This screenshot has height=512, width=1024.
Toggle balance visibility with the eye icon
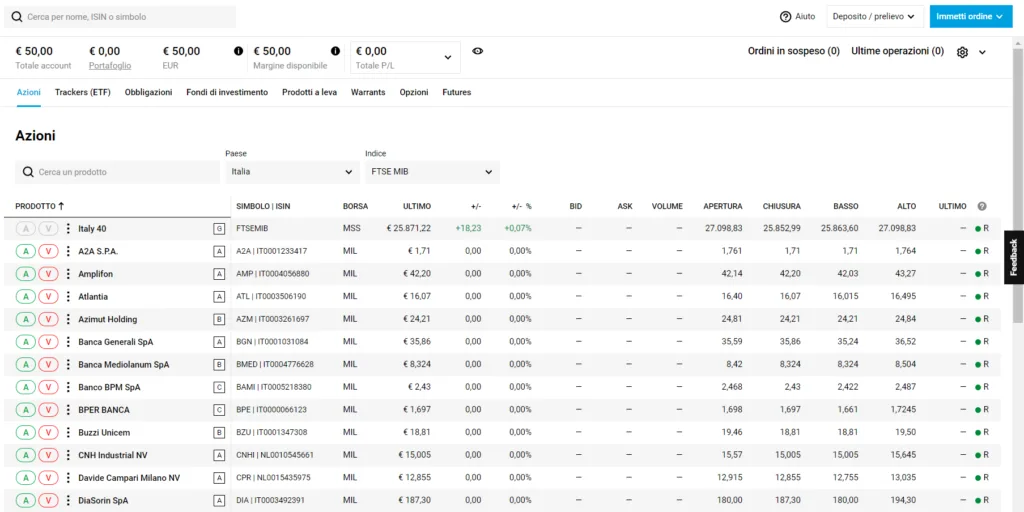coord(477,51)
